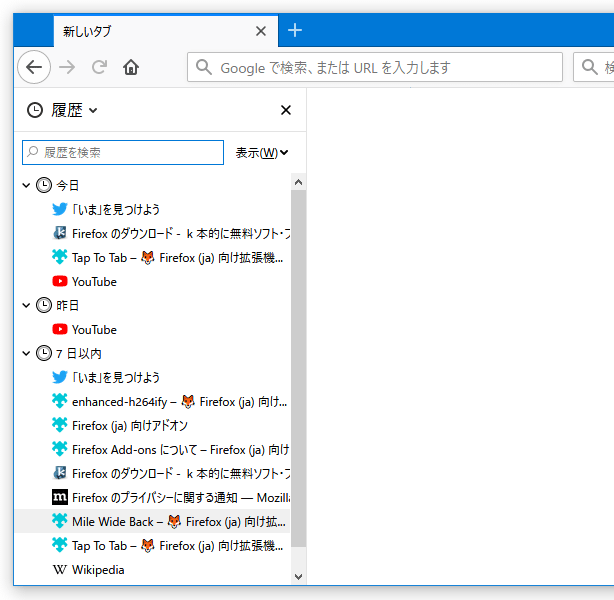Click the clock icon beside 7 日以内

point(44,353)
